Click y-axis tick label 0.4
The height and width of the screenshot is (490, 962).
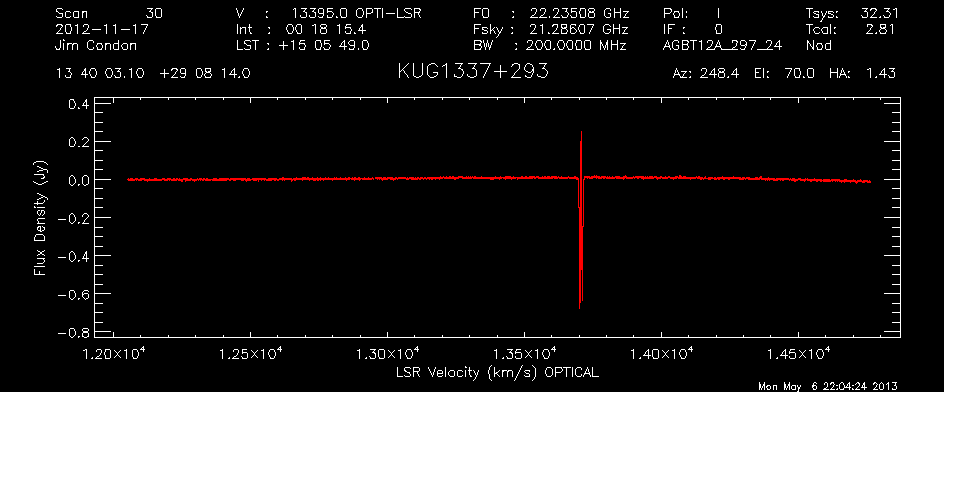pyautogui.click(x=79, y=104)
